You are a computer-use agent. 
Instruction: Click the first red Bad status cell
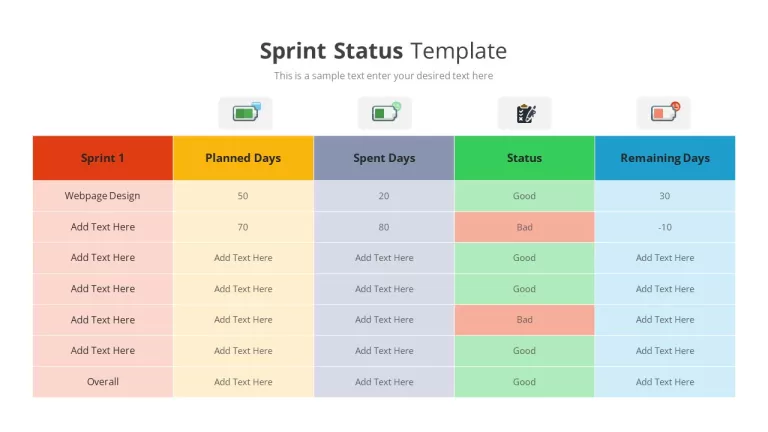coord(525,227)
